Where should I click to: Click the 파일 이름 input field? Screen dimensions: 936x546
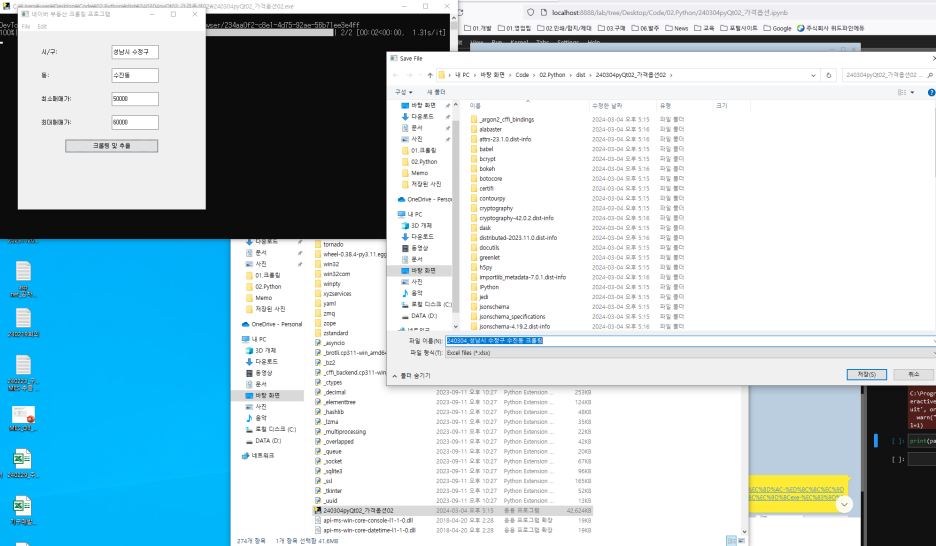pos(690,341)
